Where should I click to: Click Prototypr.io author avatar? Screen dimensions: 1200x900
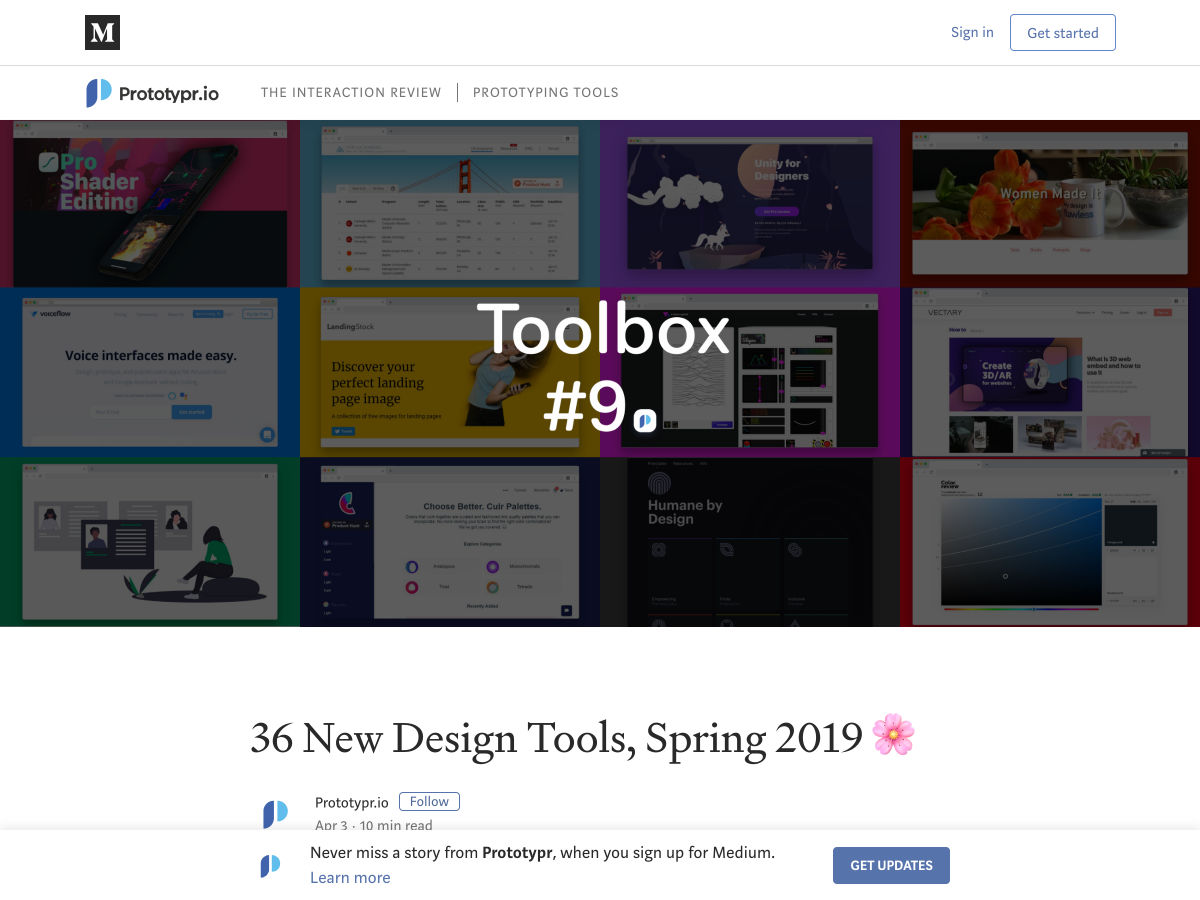275,814
